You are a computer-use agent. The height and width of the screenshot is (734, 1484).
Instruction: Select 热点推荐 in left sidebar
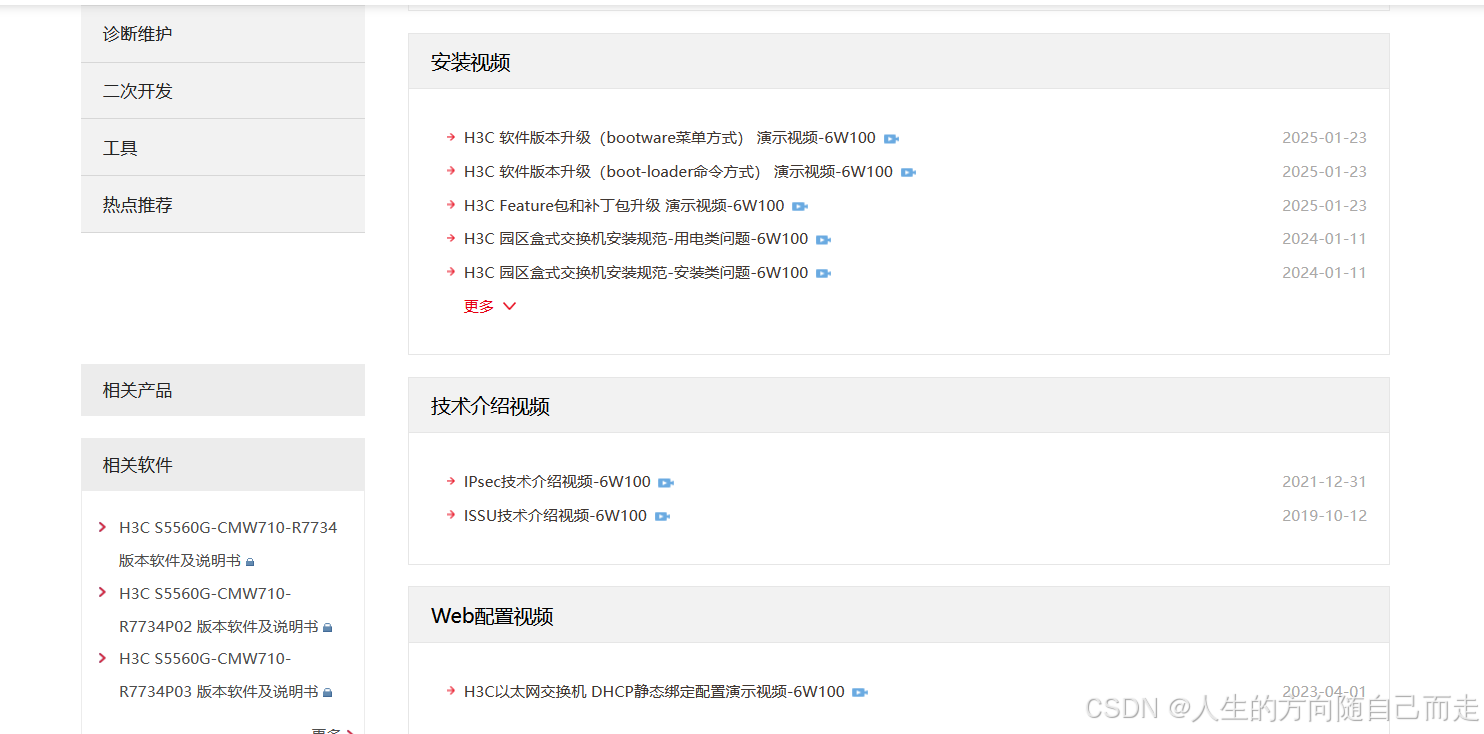click(x=223, y=205)
